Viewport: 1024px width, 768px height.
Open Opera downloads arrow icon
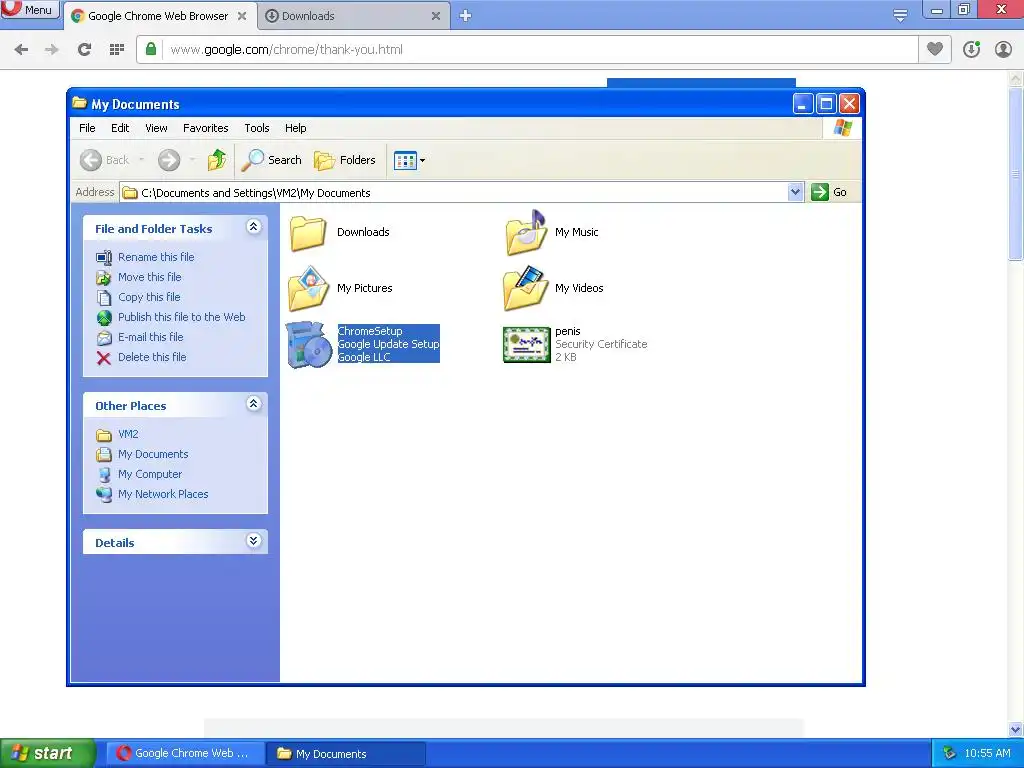click(971, 49)
